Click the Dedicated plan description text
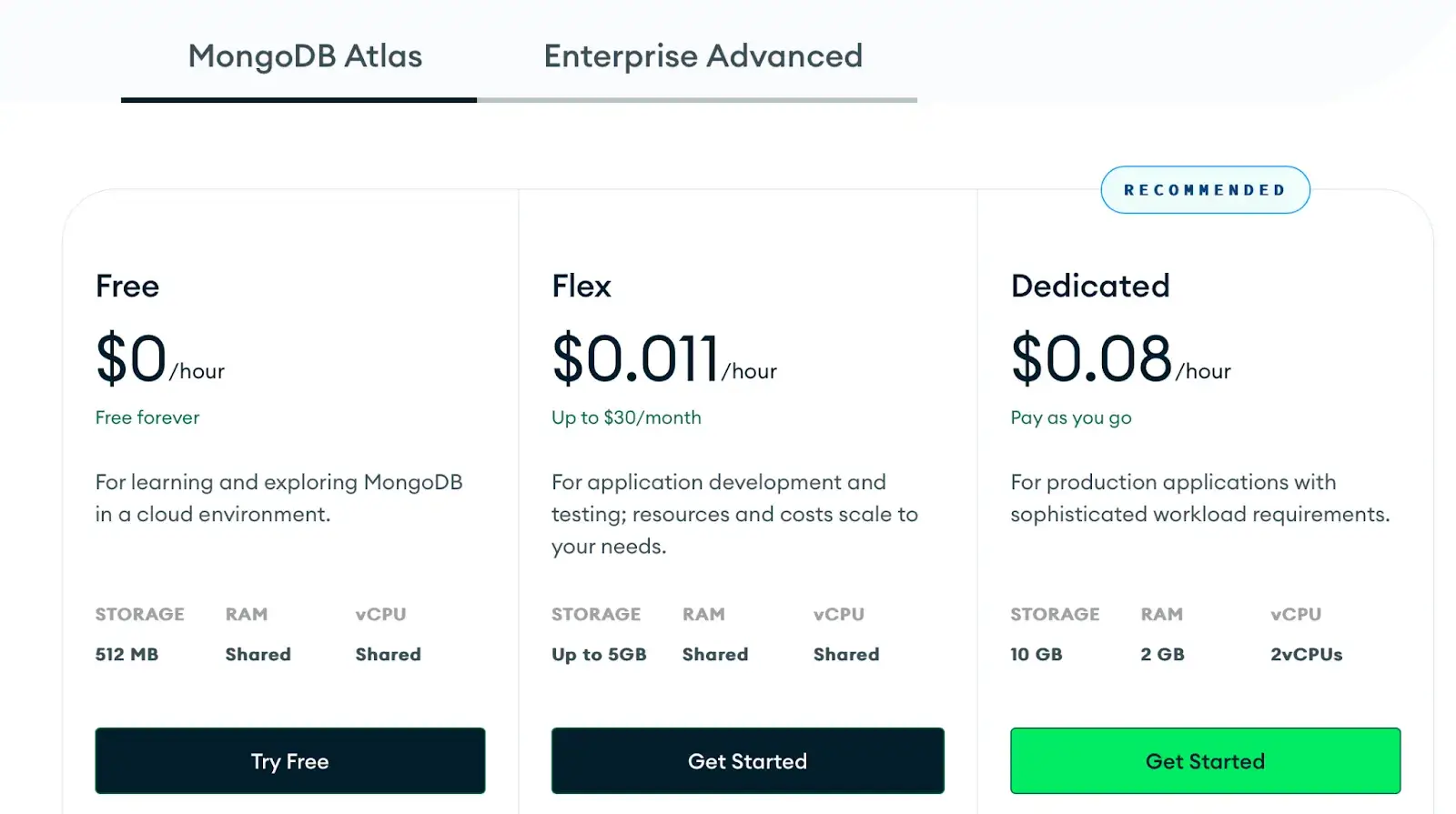The height and width of the screenshot is (814, 1456). [1198, 498]
